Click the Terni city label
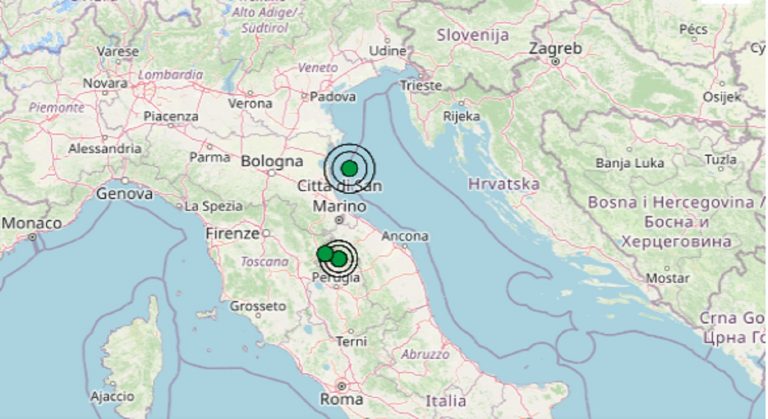This screenshot has width=768, height=419. 351,341
